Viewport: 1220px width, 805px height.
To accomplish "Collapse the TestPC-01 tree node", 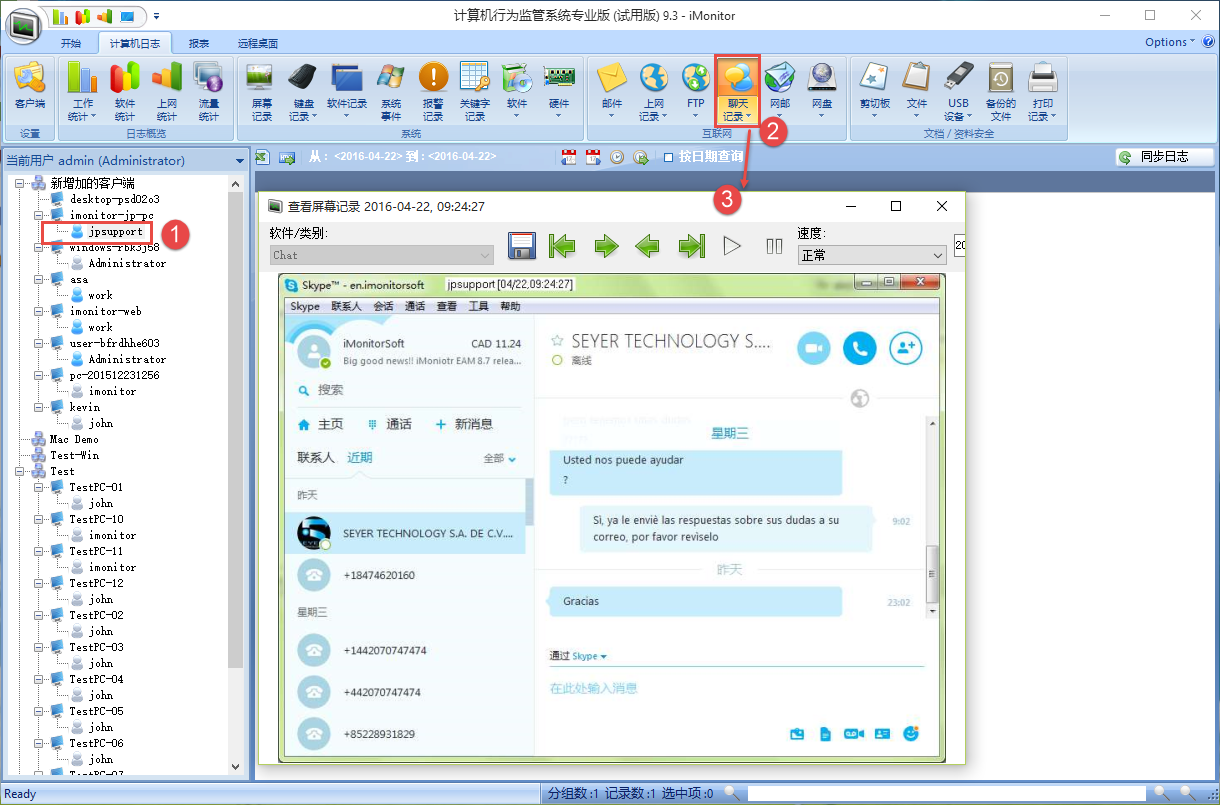I will 40,487.
